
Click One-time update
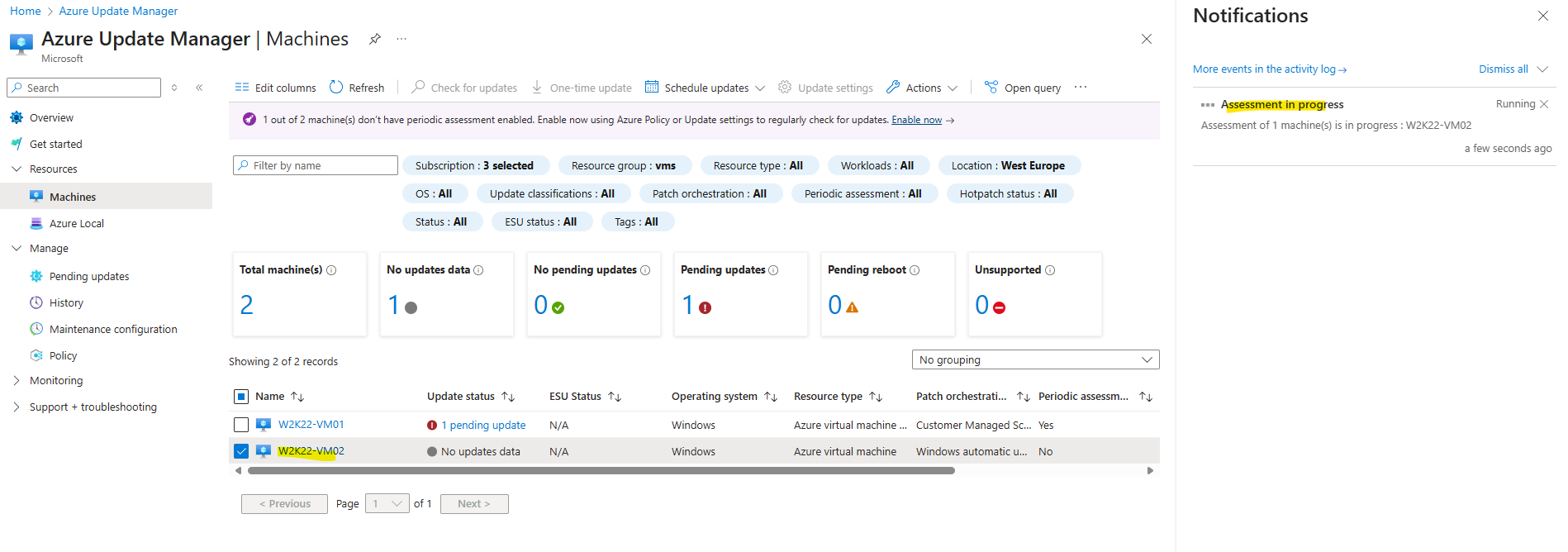pos(582,88)
